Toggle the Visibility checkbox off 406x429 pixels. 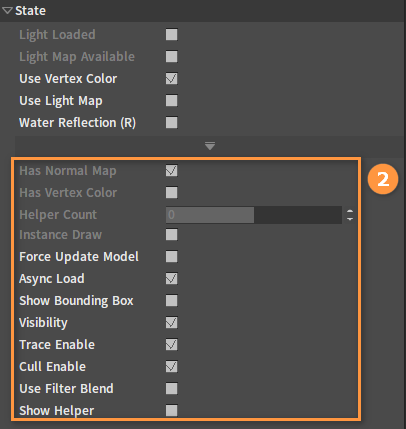click(x=171, y=323)
